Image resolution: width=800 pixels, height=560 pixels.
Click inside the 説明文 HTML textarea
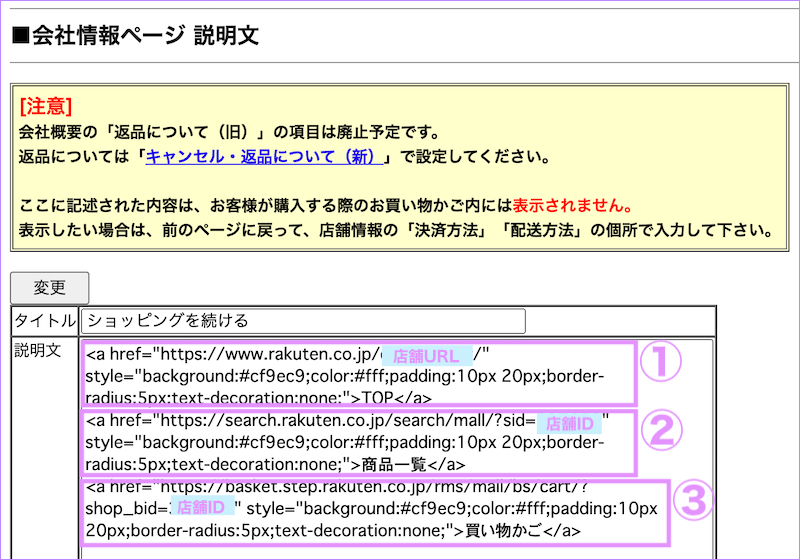tap(396, 449)
